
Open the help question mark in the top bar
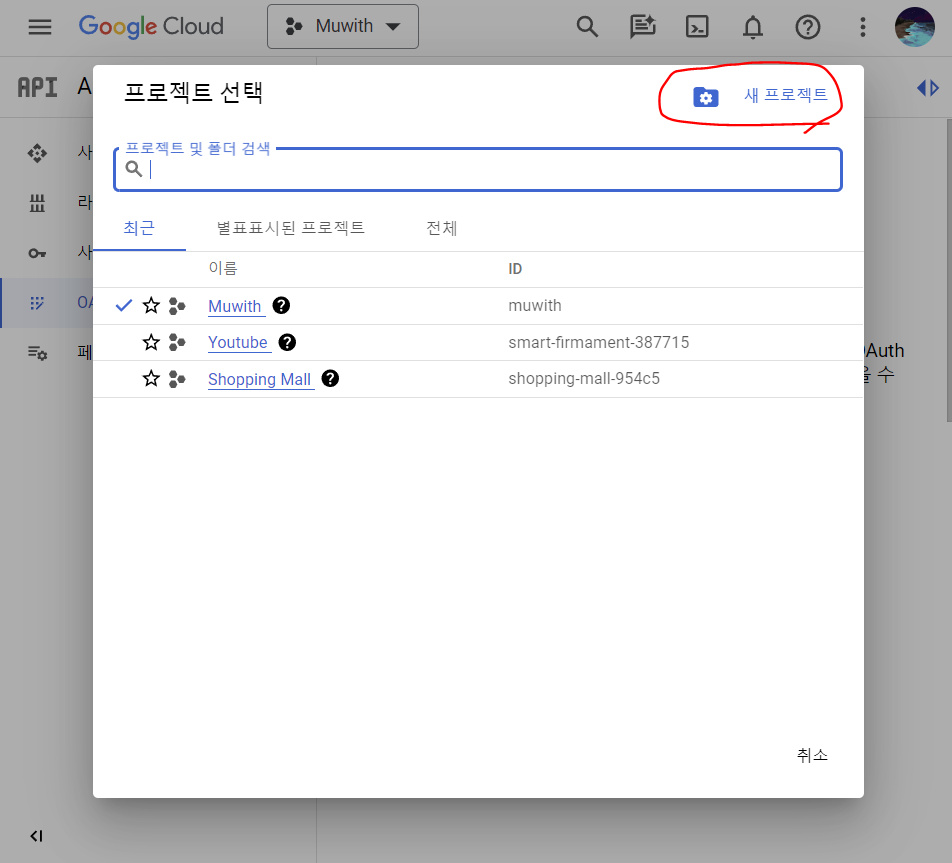[x=808, y=27]
